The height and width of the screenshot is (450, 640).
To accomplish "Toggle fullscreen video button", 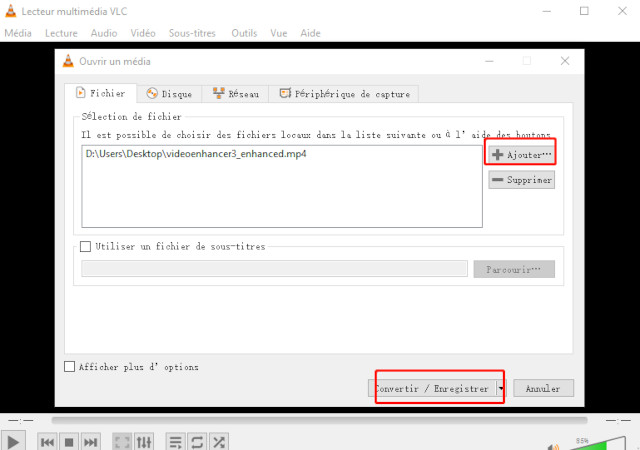I will pos(122,442).
